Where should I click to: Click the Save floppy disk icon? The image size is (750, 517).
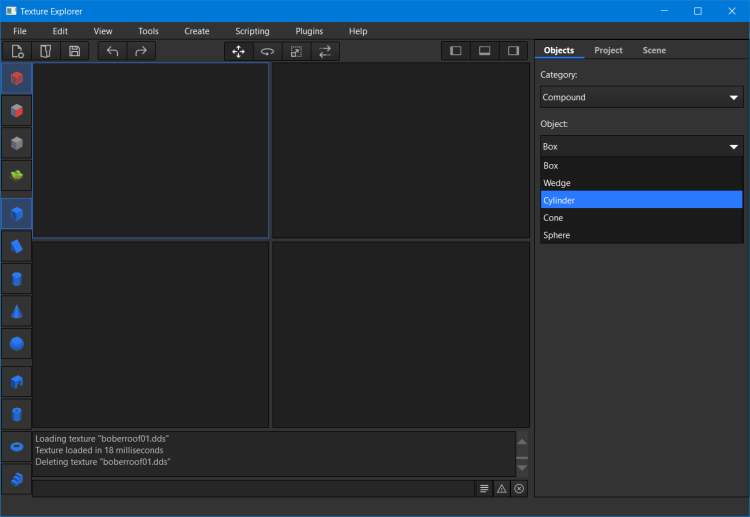pos(74,51)
